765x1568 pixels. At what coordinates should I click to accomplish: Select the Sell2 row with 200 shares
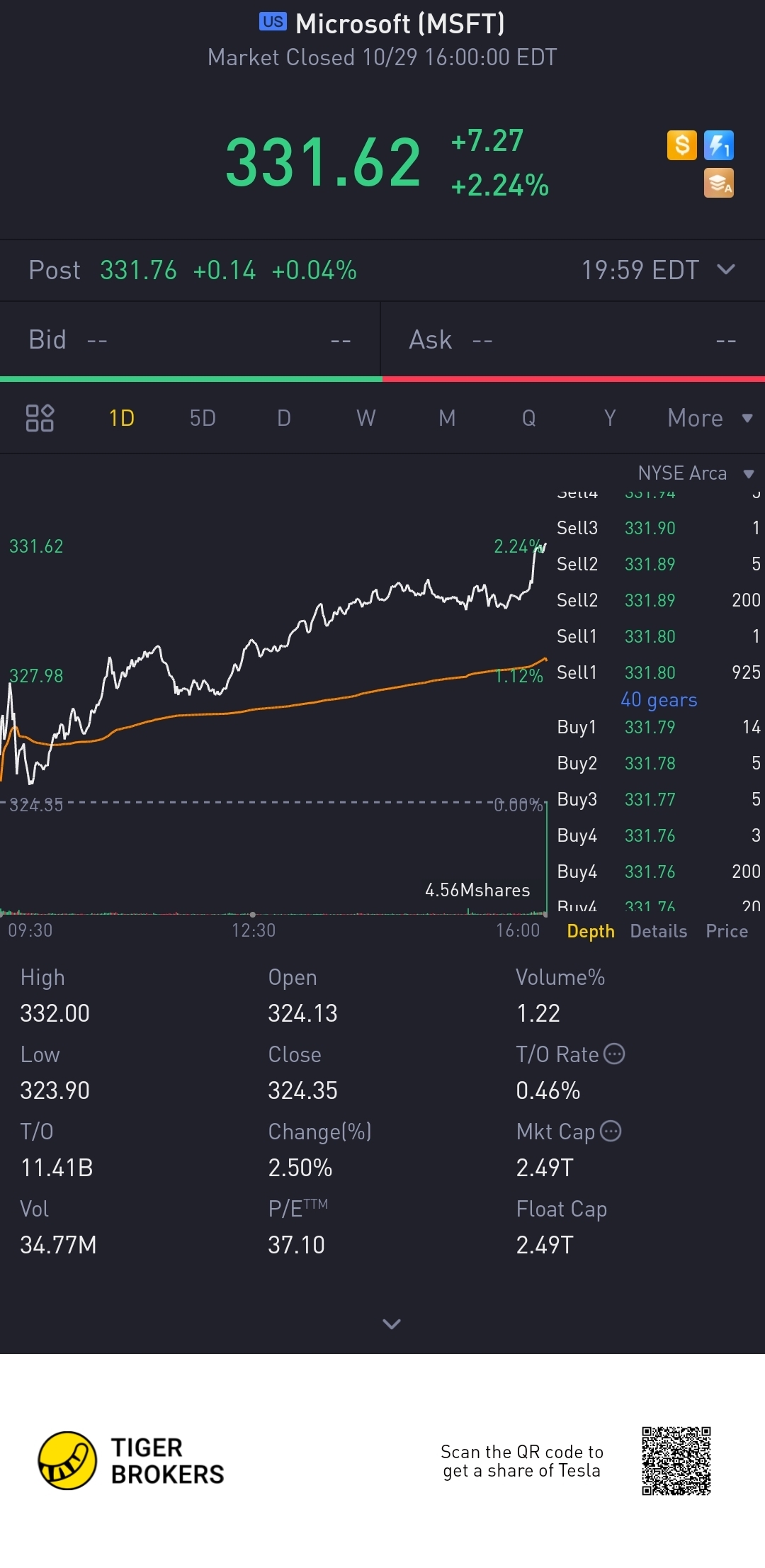coord(659,600)
